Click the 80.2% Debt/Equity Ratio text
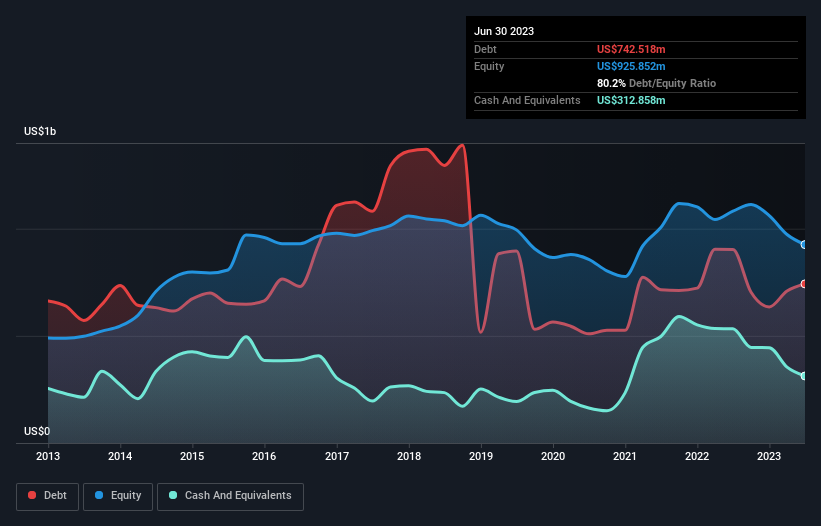Image resolution: width=821 pixels, height=526 pixels. [x=656, y=83]
